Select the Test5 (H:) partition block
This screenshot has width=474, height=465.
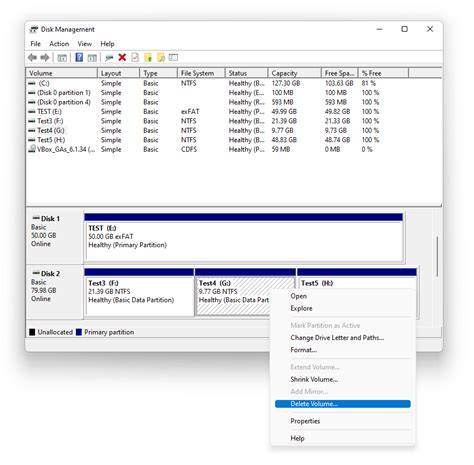point(357,279)
